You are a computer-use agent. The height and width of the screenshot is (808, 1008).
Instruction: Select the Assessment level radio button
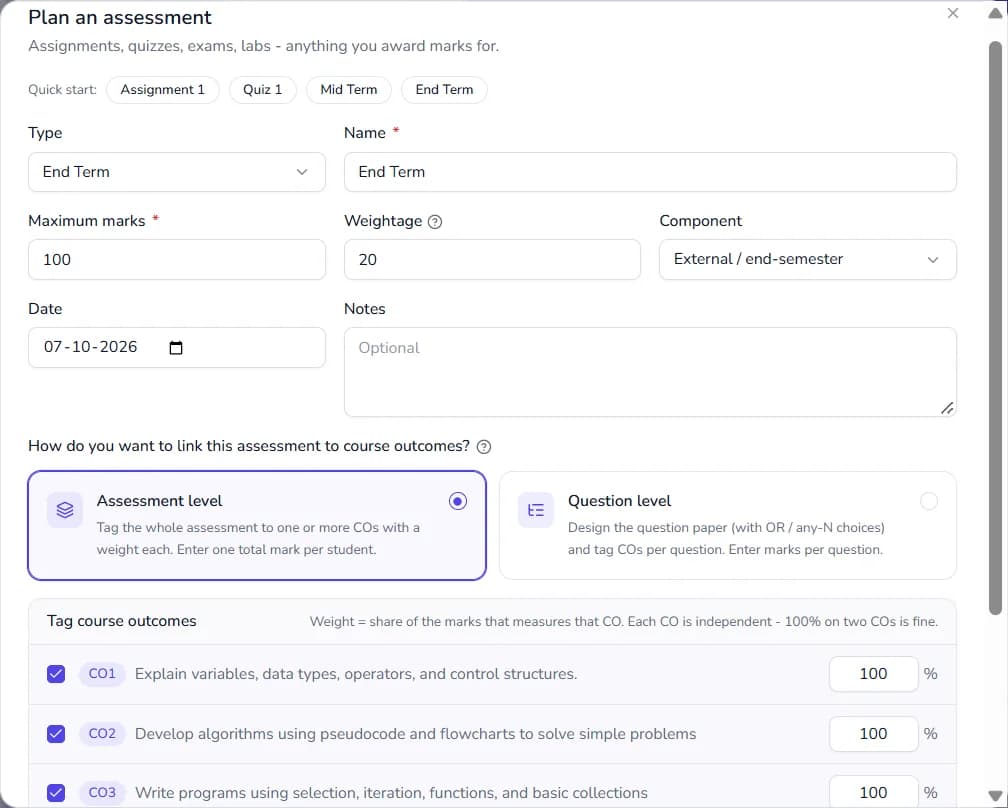click(458, 501)
